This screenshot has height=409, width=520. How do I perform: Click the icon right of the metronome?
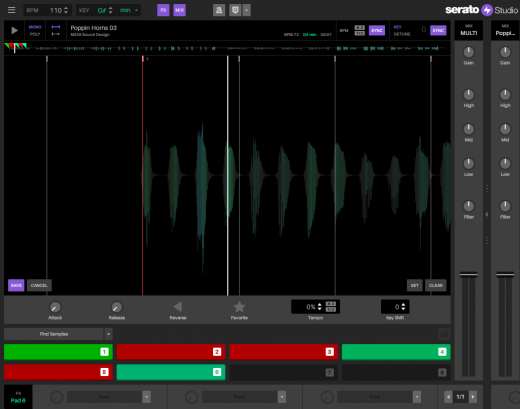[x=235, y=10]
